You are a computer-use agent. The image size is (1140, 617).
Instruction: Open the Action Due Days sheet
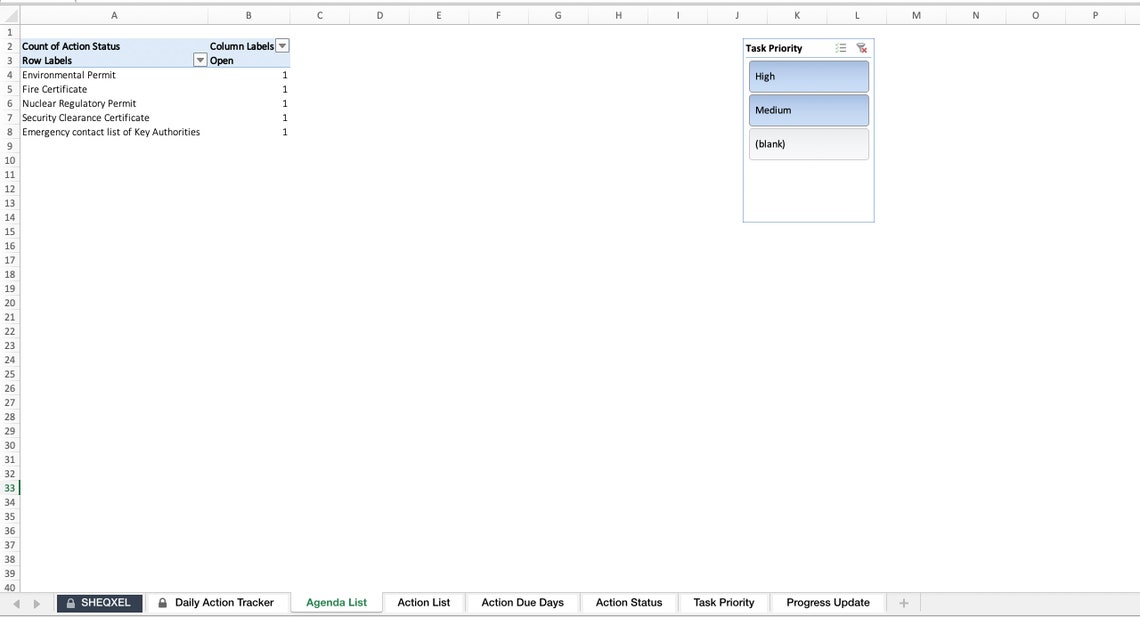pyautogui.click(x=522, y=602)
